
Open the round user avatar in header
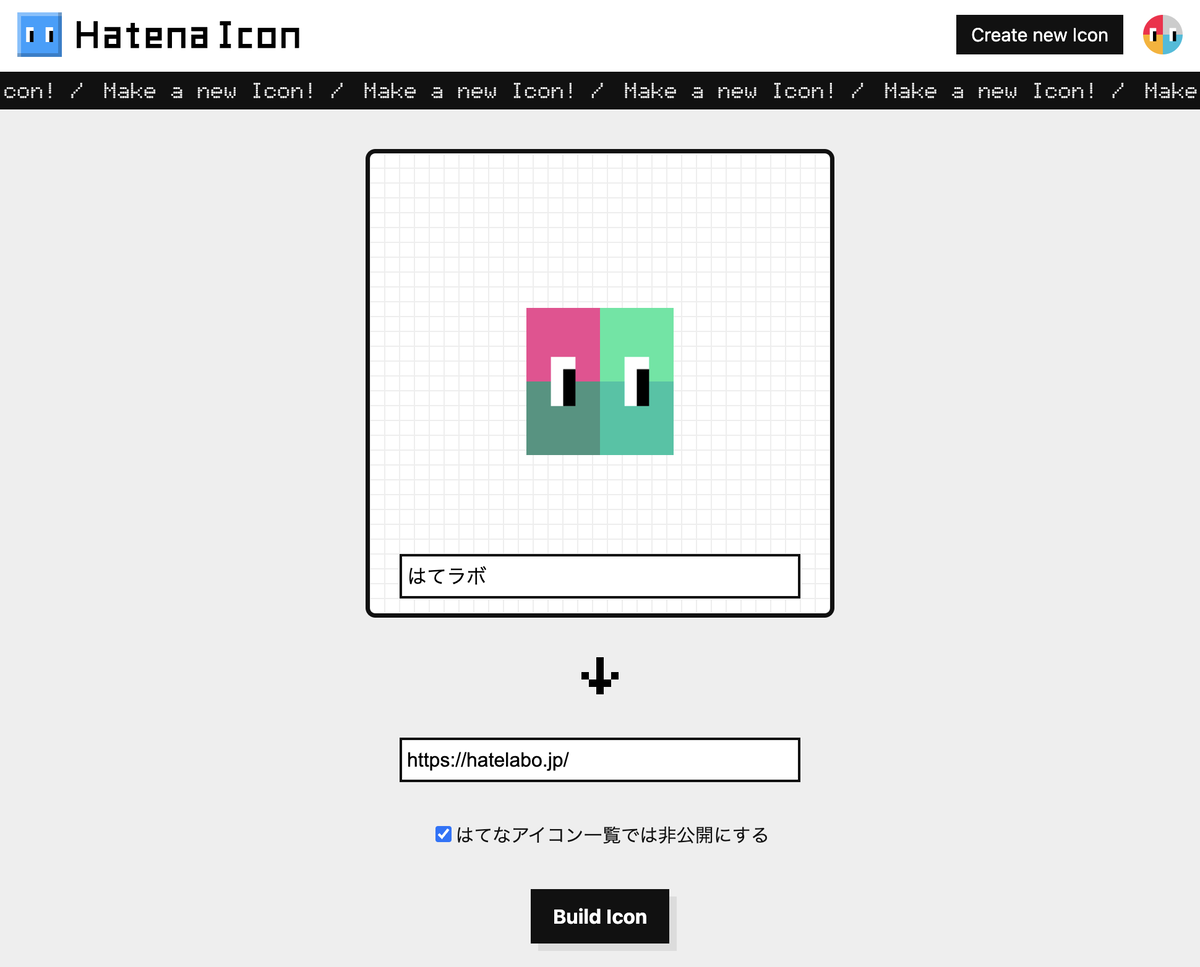[1163, 35]
